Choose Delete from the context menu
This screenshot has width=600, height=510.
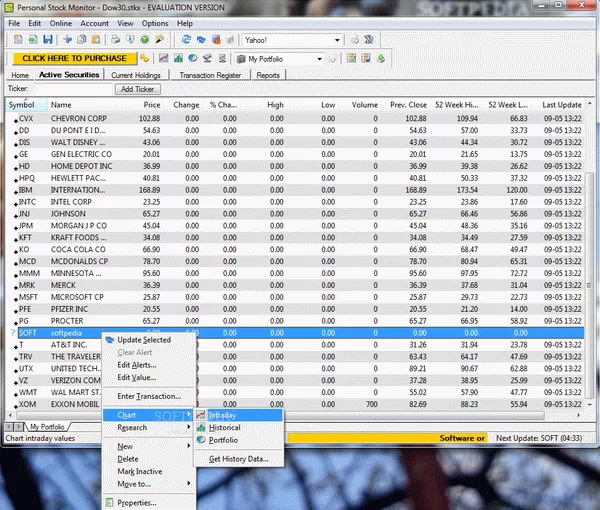point(128,459)
